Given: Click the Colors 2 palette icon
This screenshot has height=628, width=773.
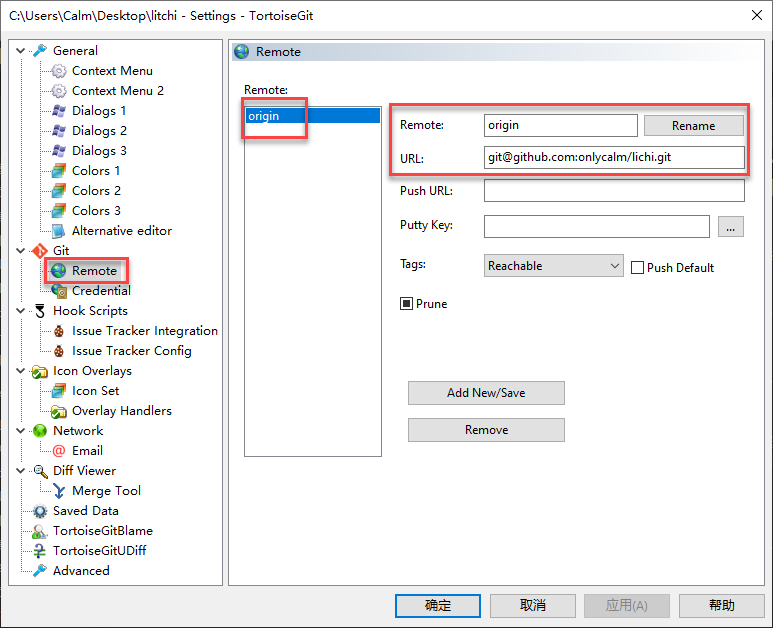Looking at the screenshot, I should coord(59,191).
